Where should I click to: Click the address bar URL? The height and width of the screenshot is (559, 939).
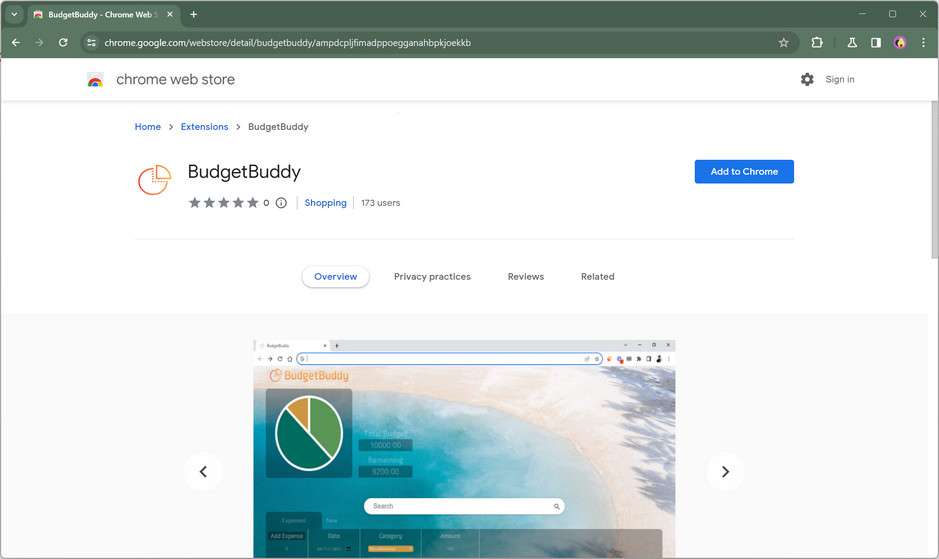click(287, 43)
